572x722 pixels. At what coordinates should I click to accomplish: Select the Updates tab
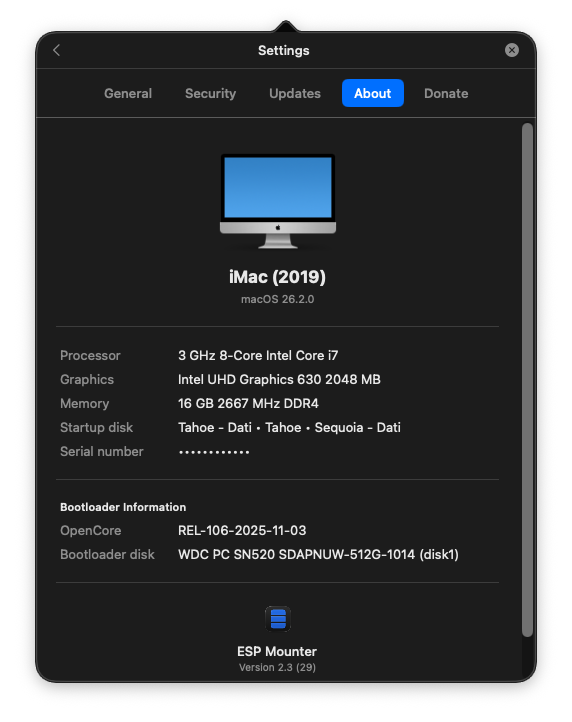point(295,93)
